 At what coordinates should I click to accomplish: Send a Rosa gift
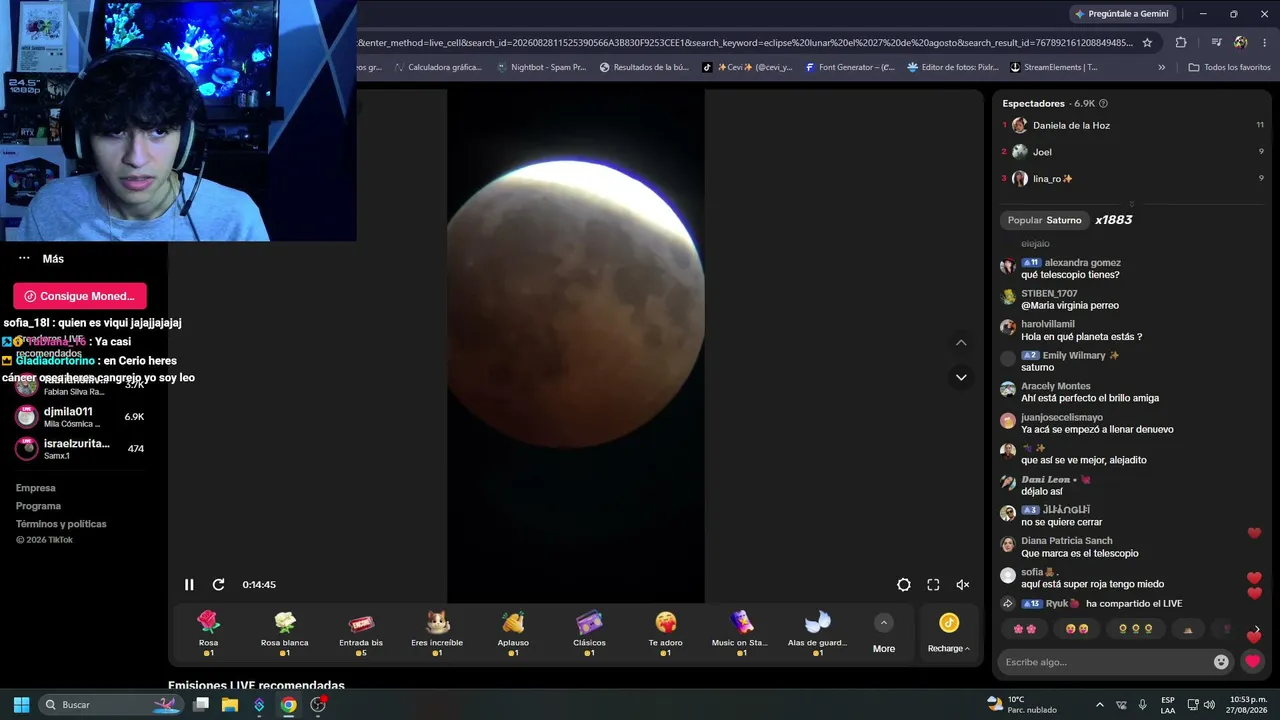tap(208, 634)
